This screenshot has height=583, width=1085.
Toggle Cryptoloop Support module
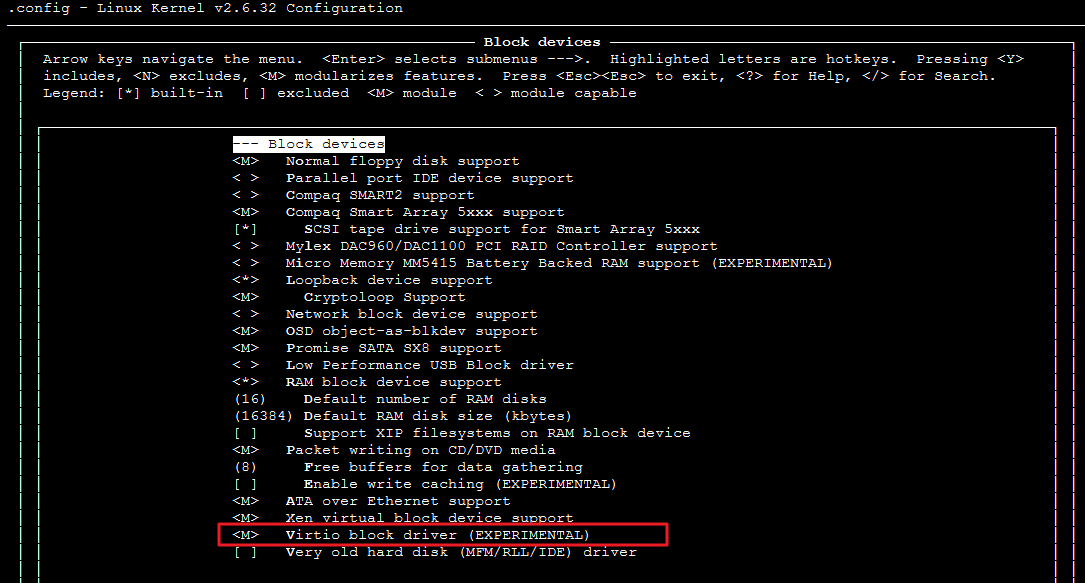coord(246,297)
